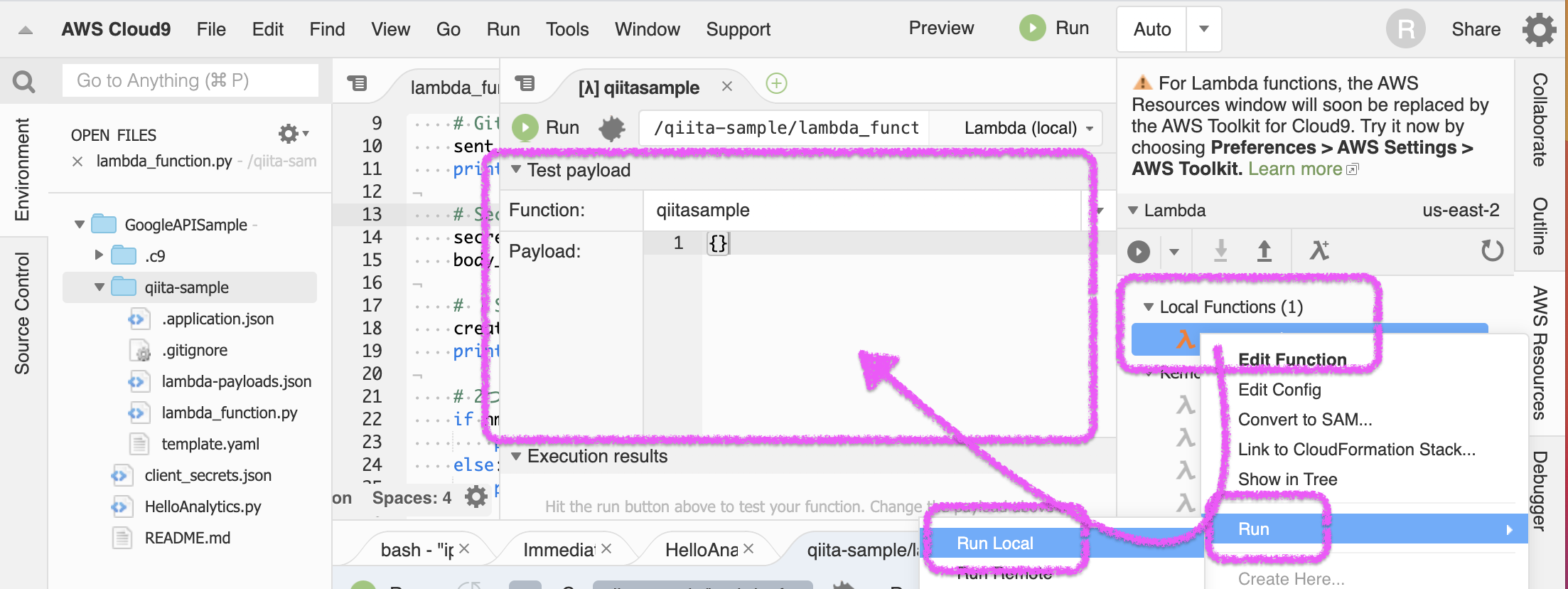Open lambda_function.py in qiita-sample tree

click(x=229, y=413)
